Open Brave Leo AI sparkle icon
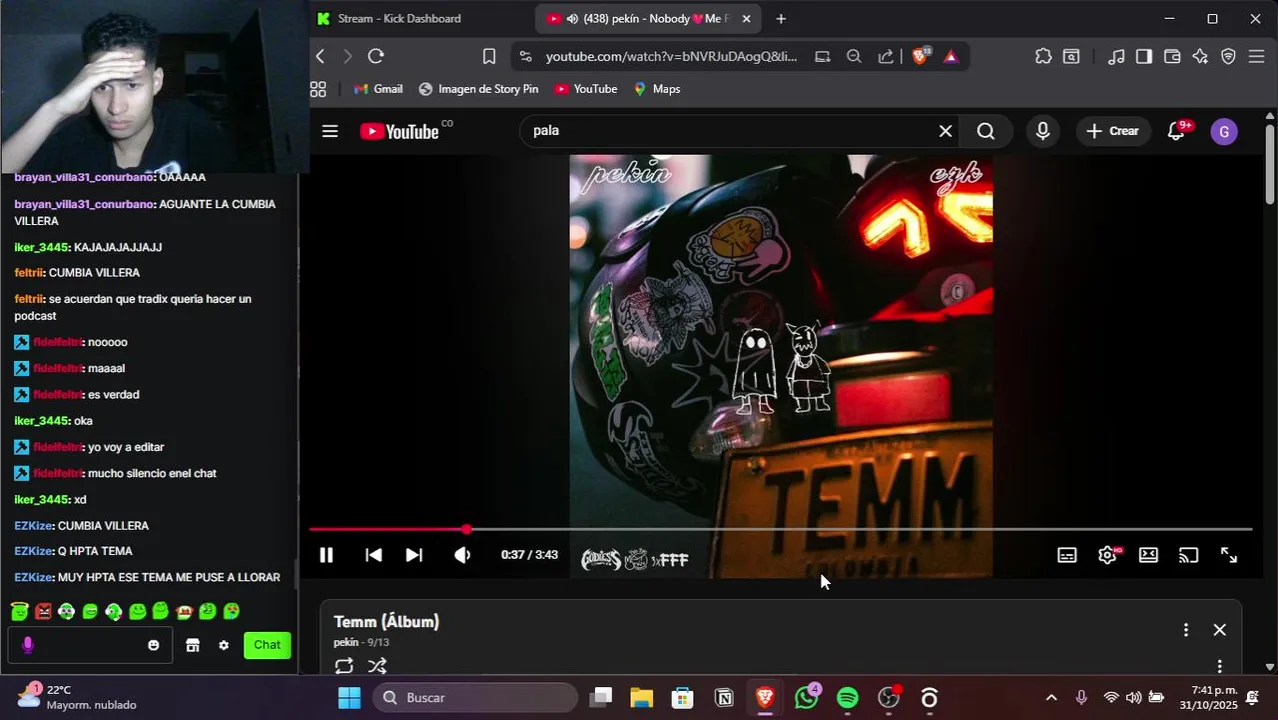 click(x=1200, y=56)
